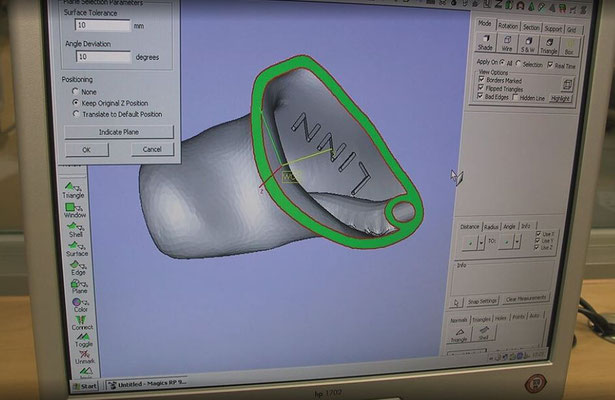This screenshot has height=400, width=615.
Task: Click the Surface Tolerance input field
Action: 103,25
